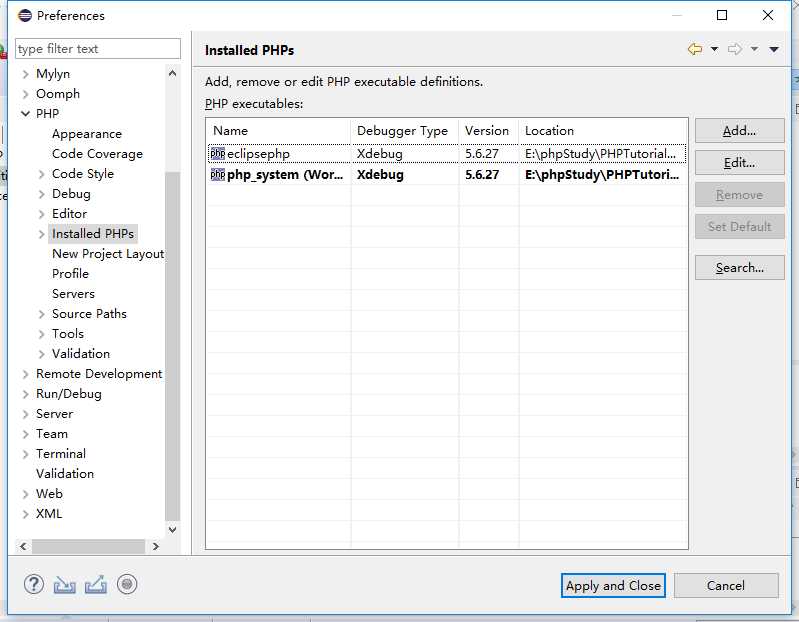
Task: Click the Remove button
Action: click(739, 195)
